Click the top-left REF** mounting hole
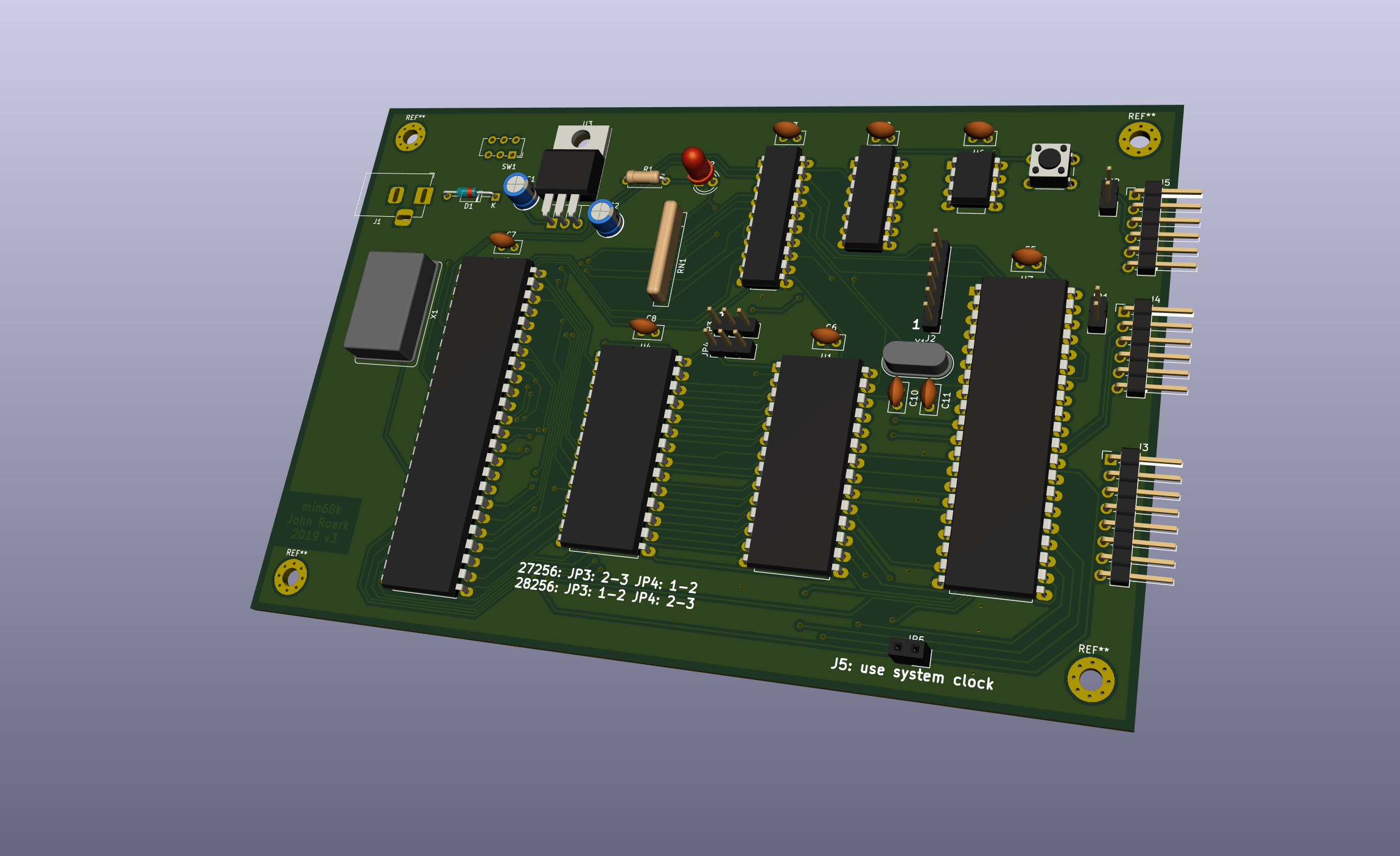The width and height of the screenshot is (1400, 856). (410, 137)
